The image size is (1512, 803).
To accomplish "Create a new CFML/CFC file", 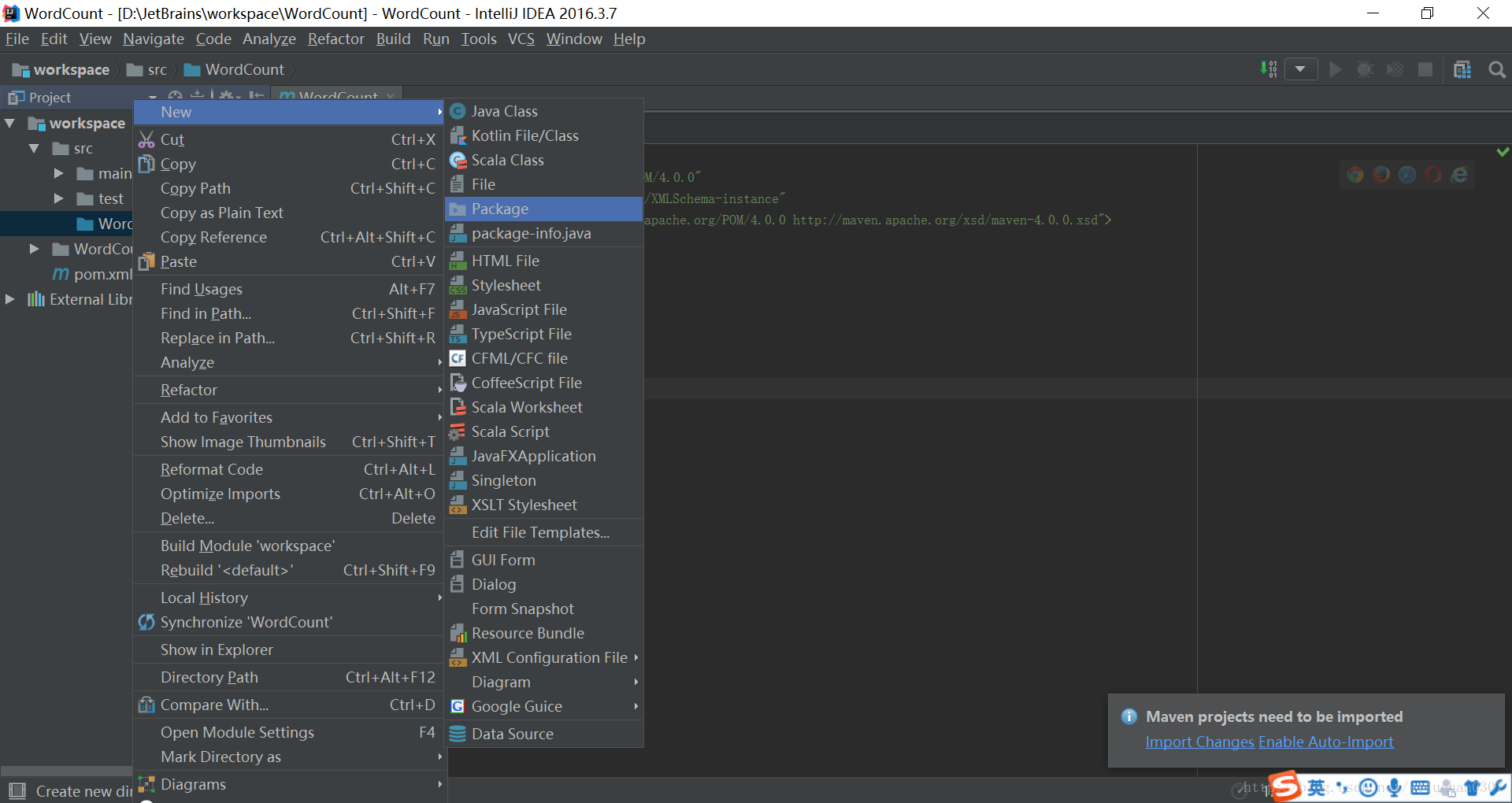I will [544, 359].
